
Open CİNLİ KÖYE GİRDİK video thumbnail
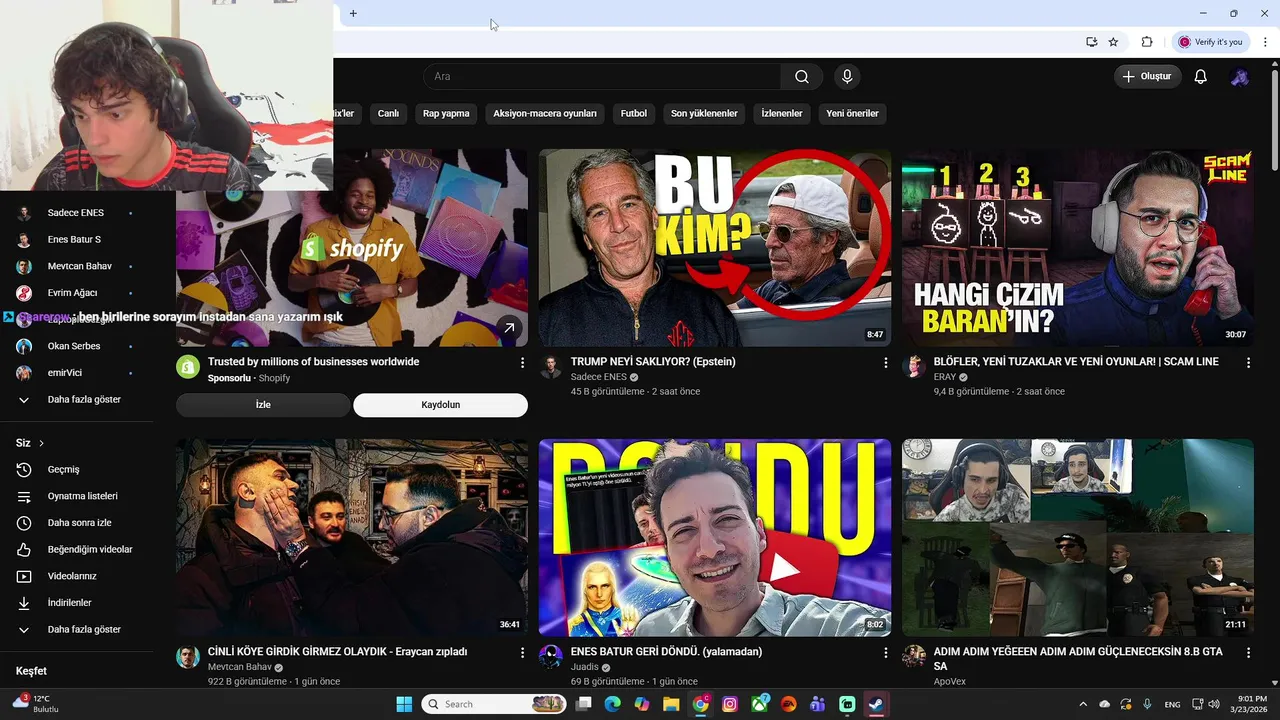352,537
